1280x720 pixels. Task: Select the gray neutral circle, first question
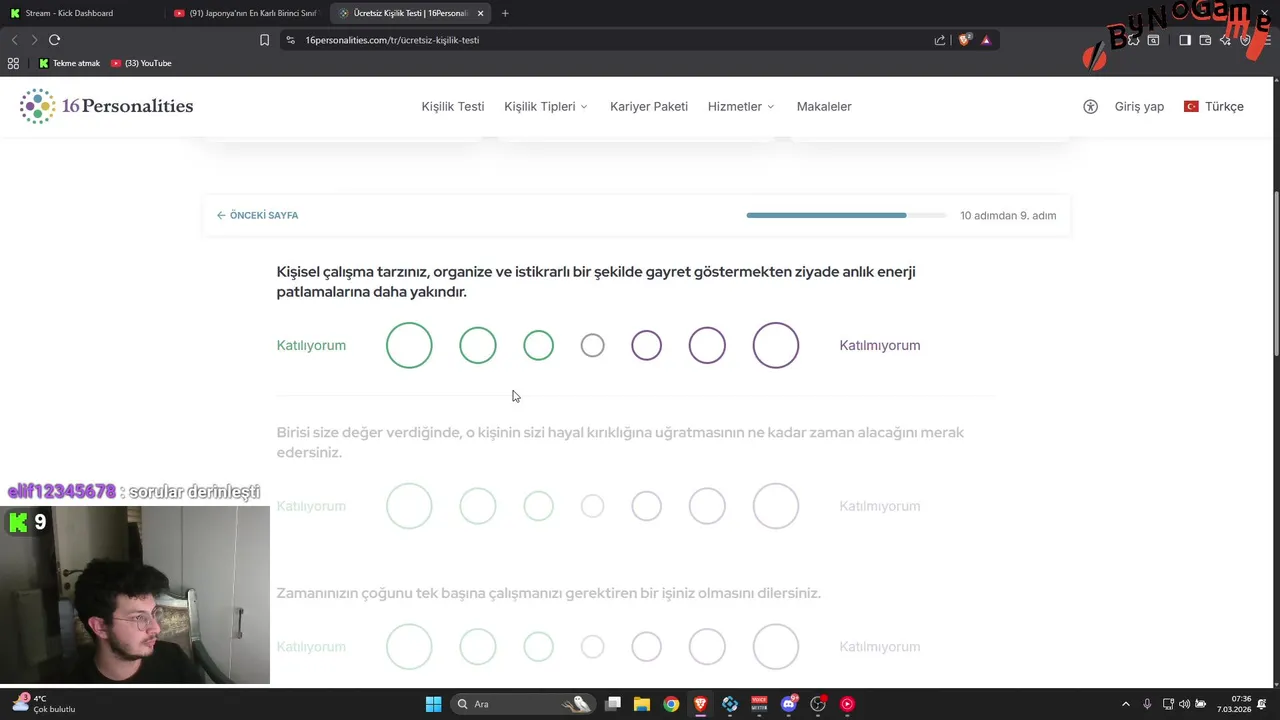click(592, 345)
